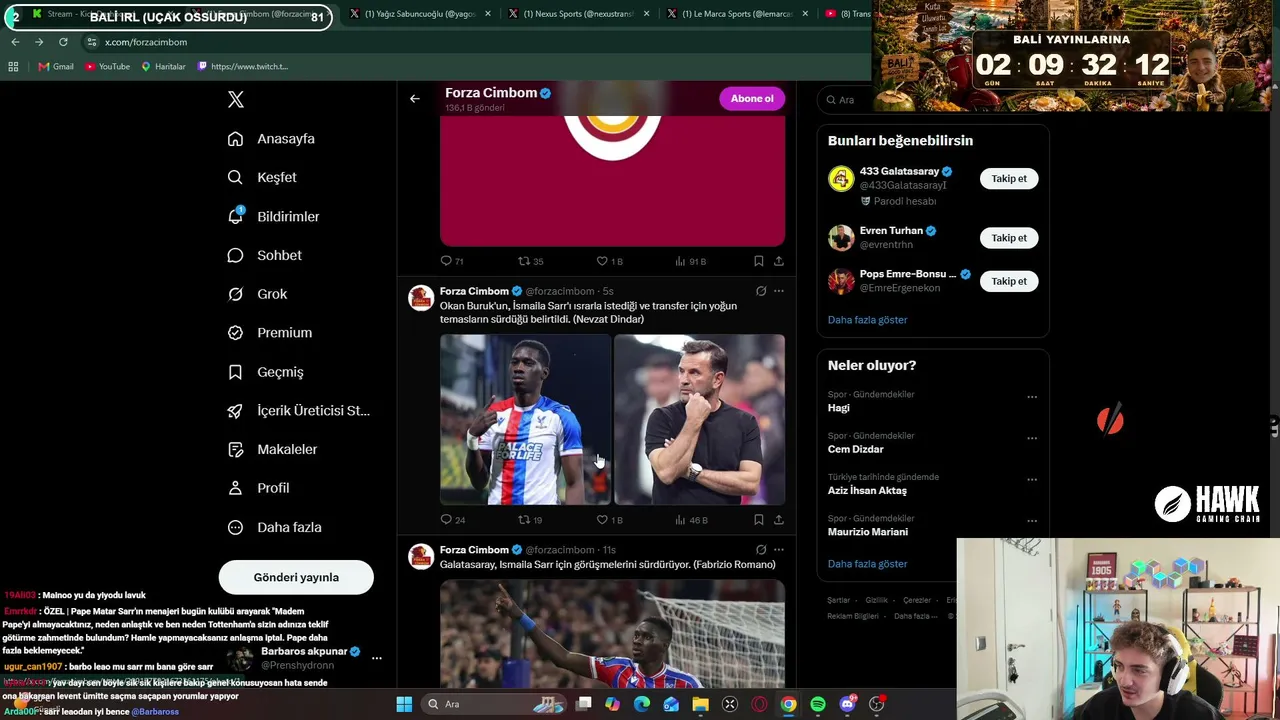Bookmark the Okan Buruk post
This screenshot has width=1280, height=720.
click(759, 520)
